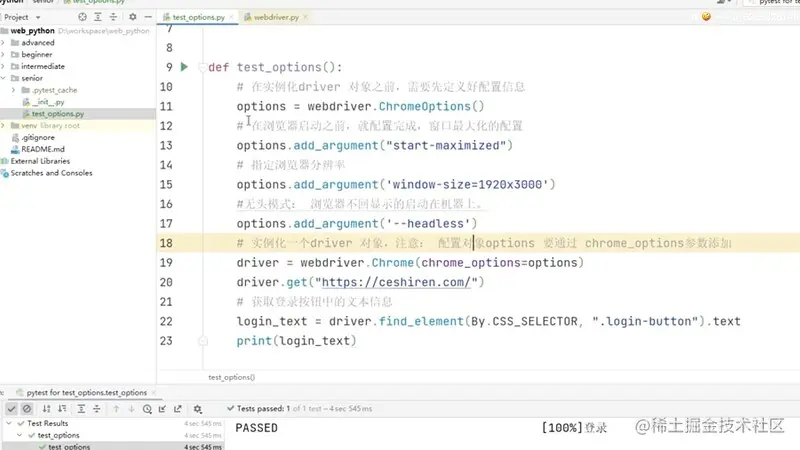Select External Libraries node
The image size is (800, 450).
[x=40, y=161]
